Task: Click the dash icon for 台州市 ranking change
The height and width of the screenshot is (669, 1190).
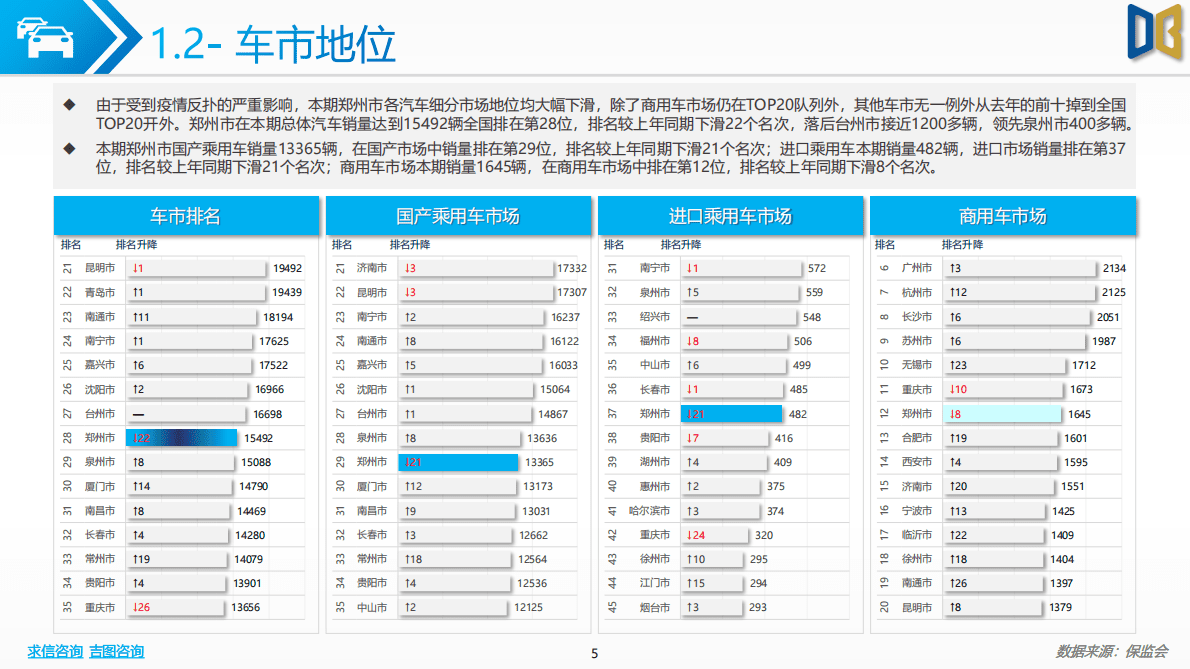Action: (x=139, y=413)
